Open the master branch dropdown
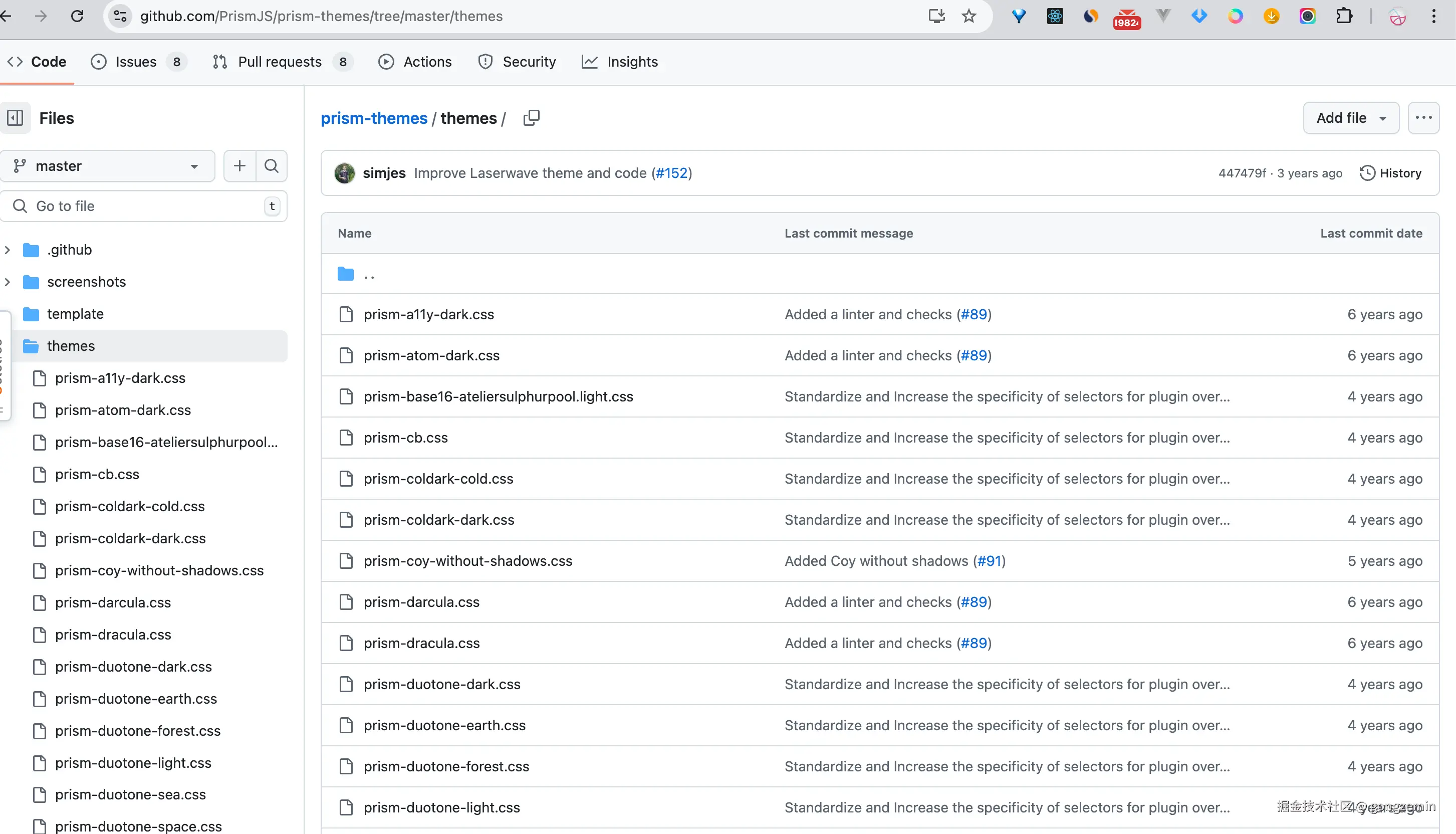Viewport: 1456px width, 834px height. click(107, 166)
